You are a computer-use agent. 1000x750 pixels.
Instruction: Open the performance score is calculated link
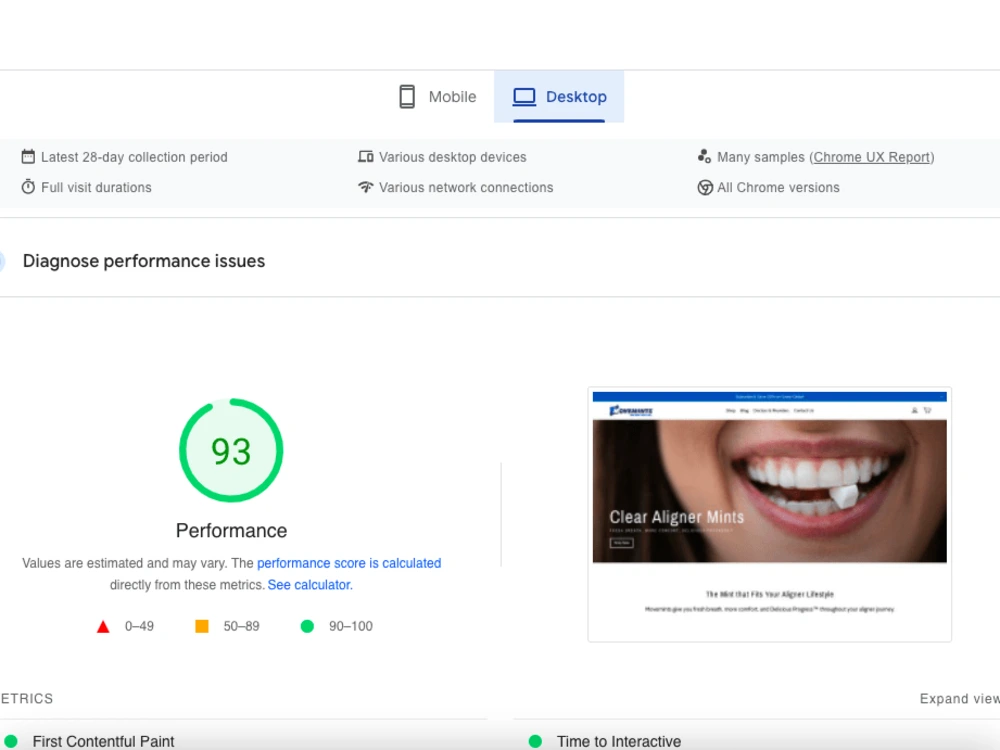[x=349, y=563]
